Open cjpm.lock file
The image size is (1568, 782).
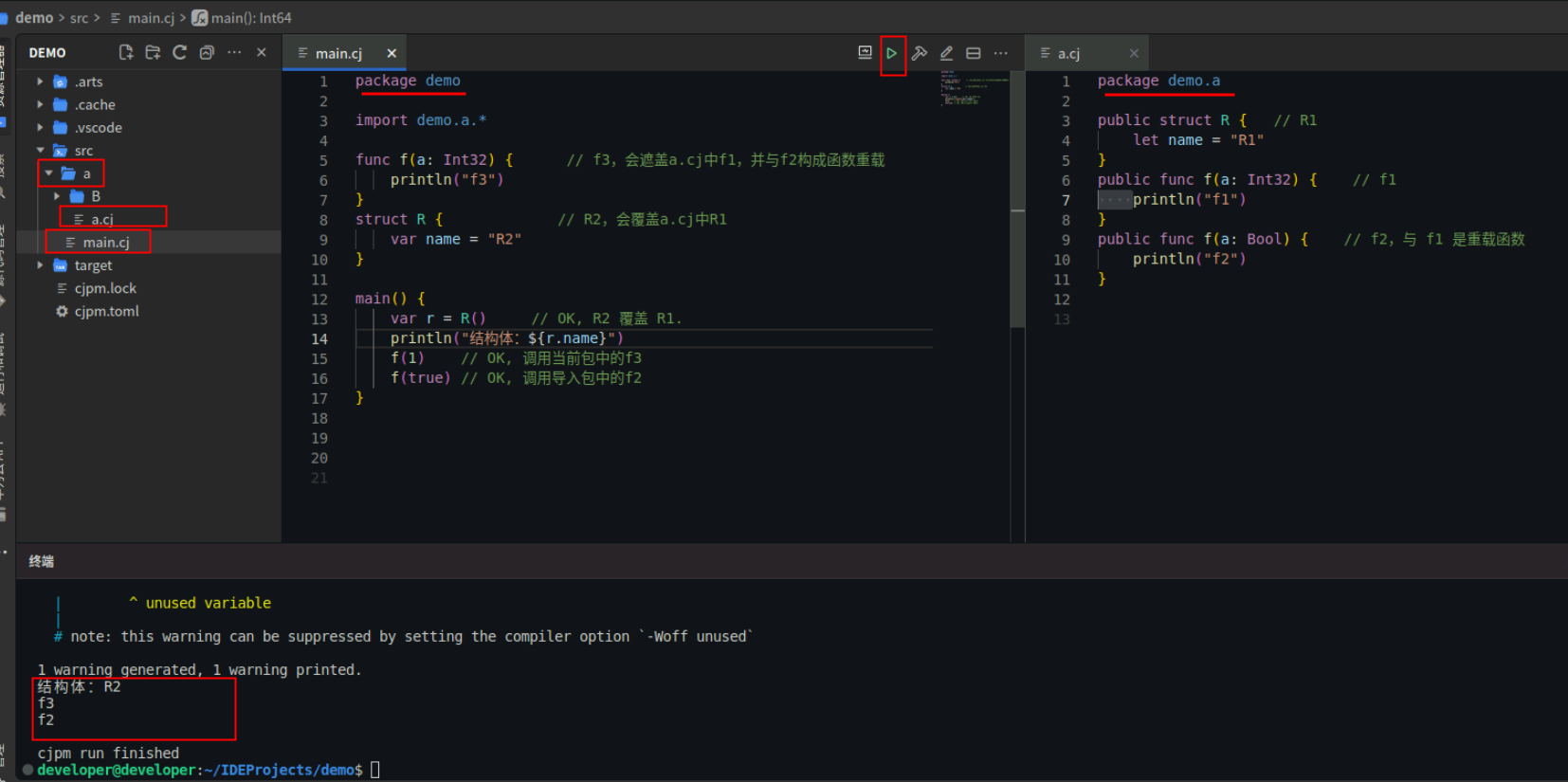coord(105,288)
